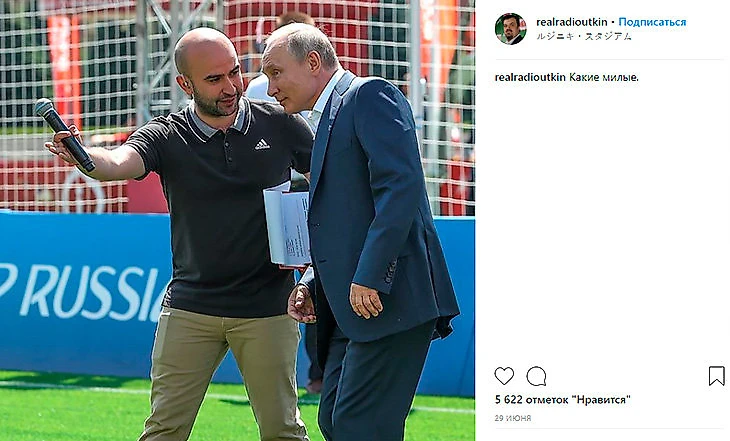Open comments via the speech bubble icon
Viewport: 730px width, 441px height.
point(536,376)
